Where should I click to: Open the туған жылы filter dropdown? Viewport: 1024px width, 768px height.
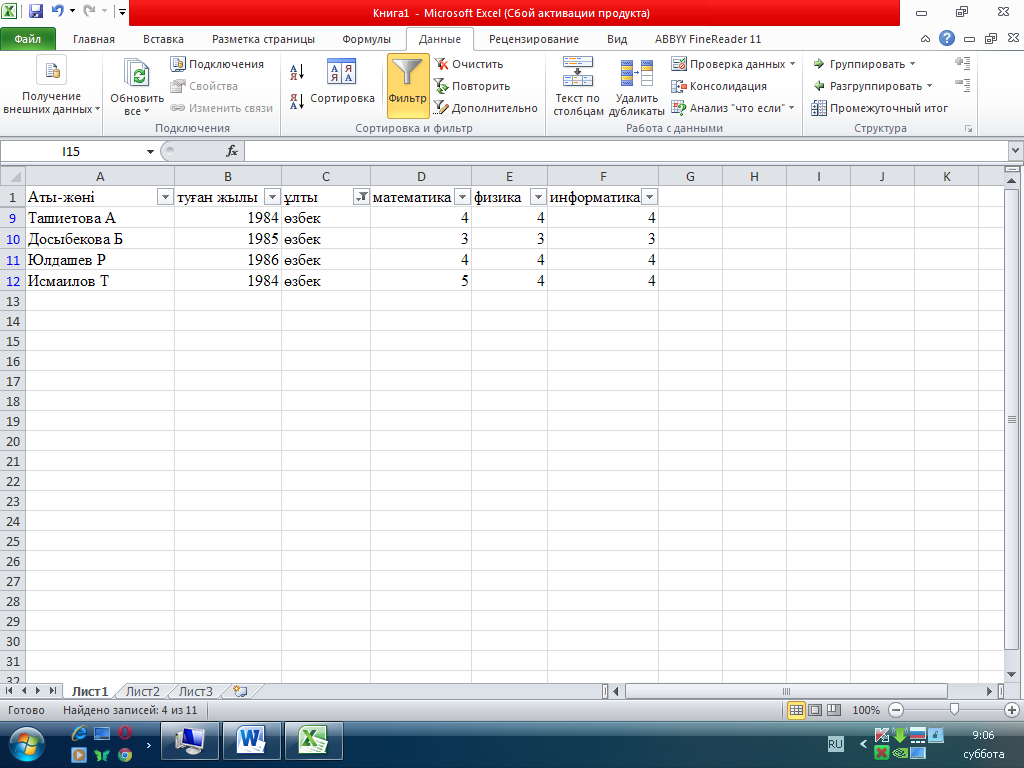click(272, 197)
